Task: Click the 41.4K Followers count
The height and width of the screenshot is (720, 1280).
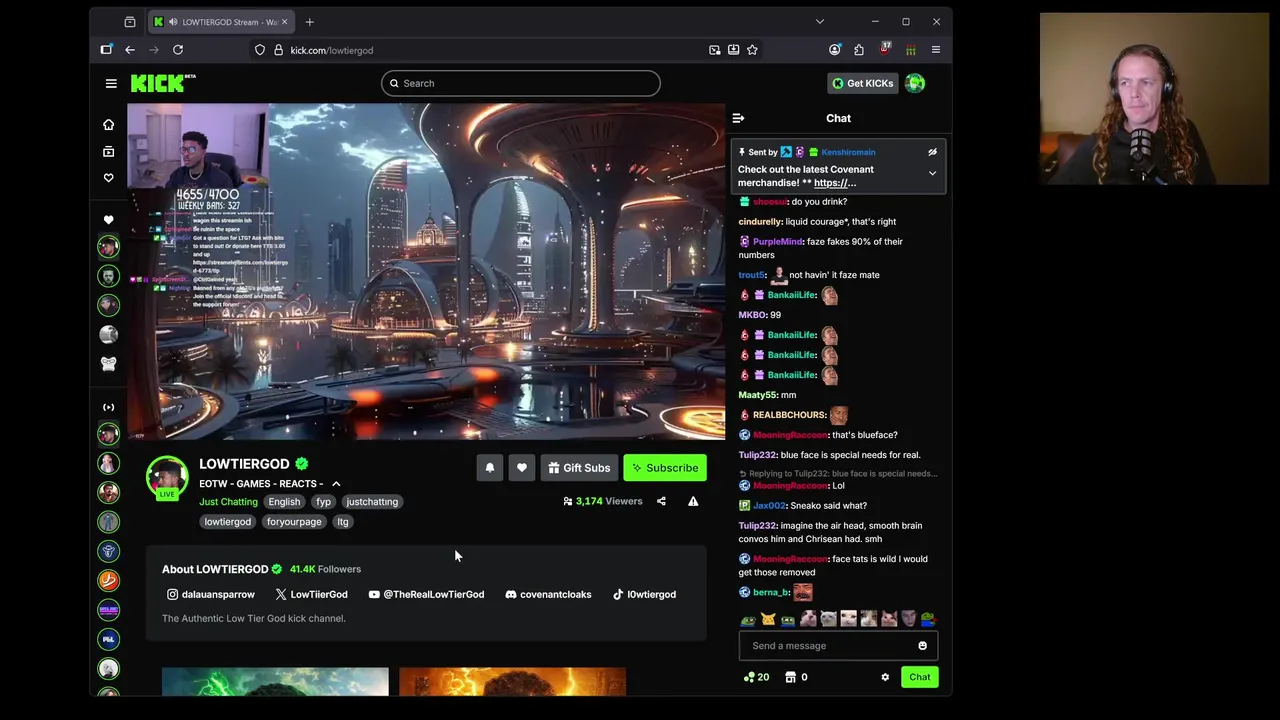Action: (325, 569)
